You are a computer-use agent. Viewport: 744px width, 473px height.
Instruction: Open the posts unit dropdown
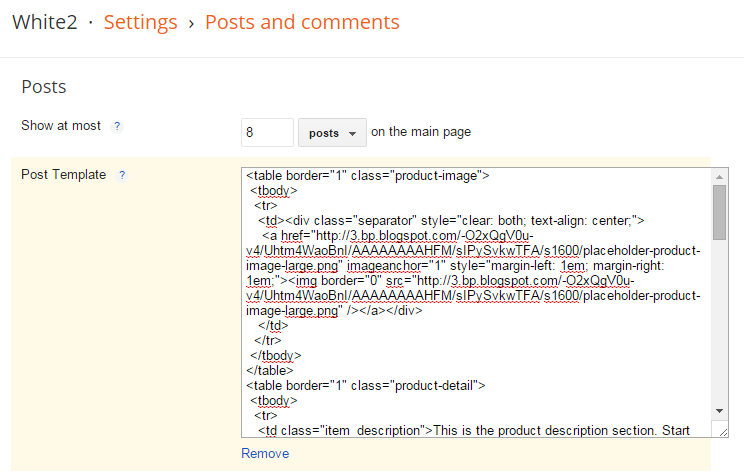click(x=332, y=133)
